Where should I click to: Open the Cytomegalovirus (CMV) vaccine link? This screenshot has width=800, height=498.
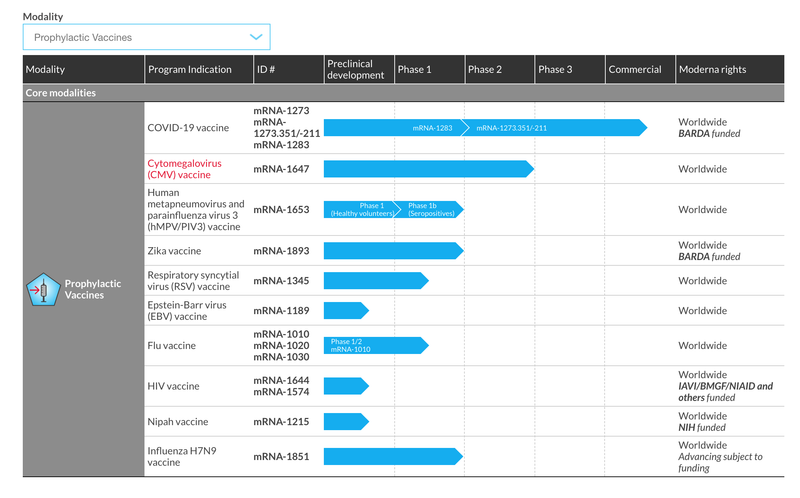click(x=184, y=168)
